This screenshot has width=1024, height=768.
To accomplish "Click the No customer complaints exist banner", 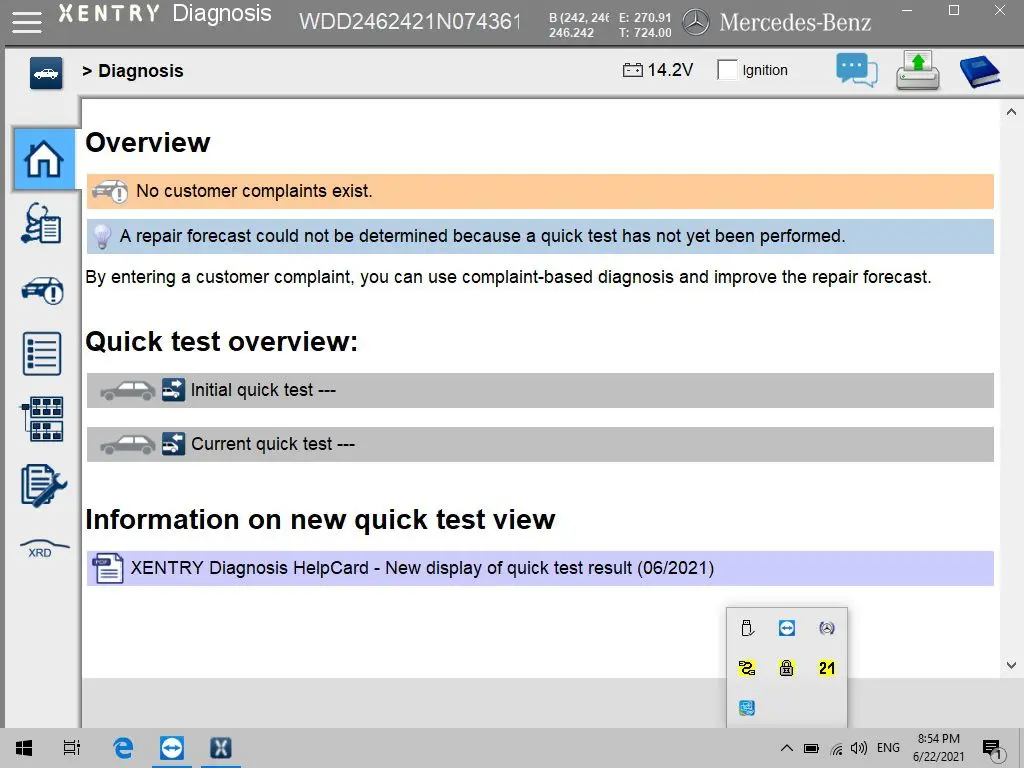I will (540, 191).
